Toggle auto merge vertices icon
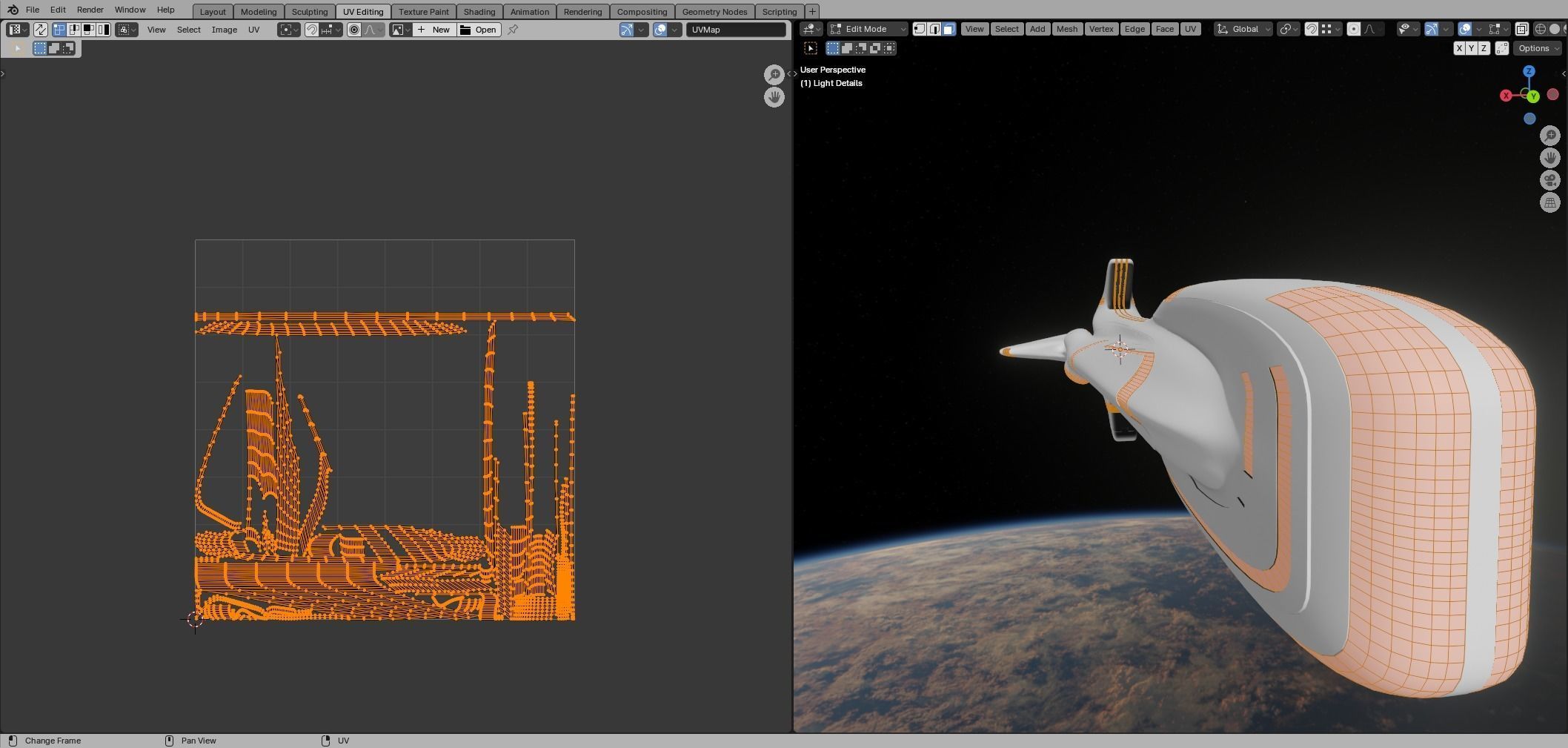 click(1502, 48)
